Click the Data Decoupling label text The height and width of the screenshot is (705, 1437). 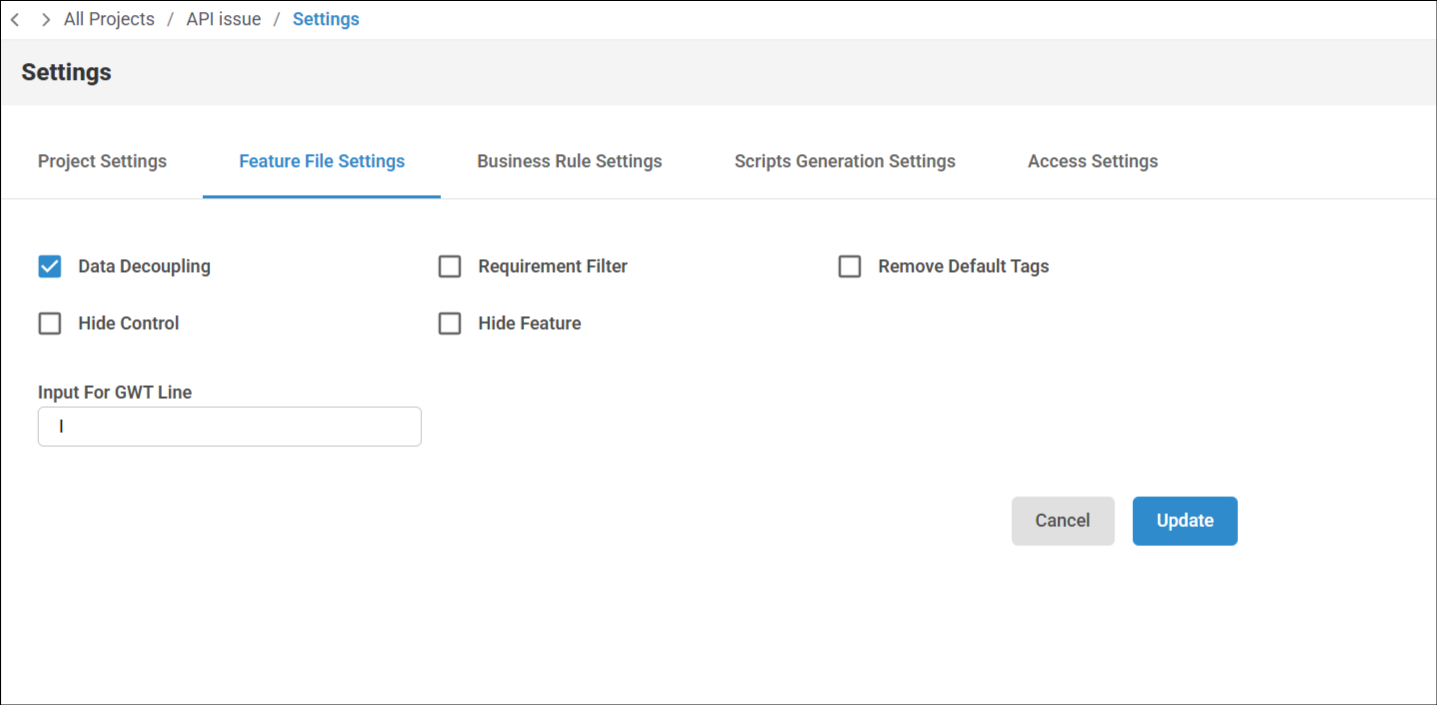pos(144,267)
